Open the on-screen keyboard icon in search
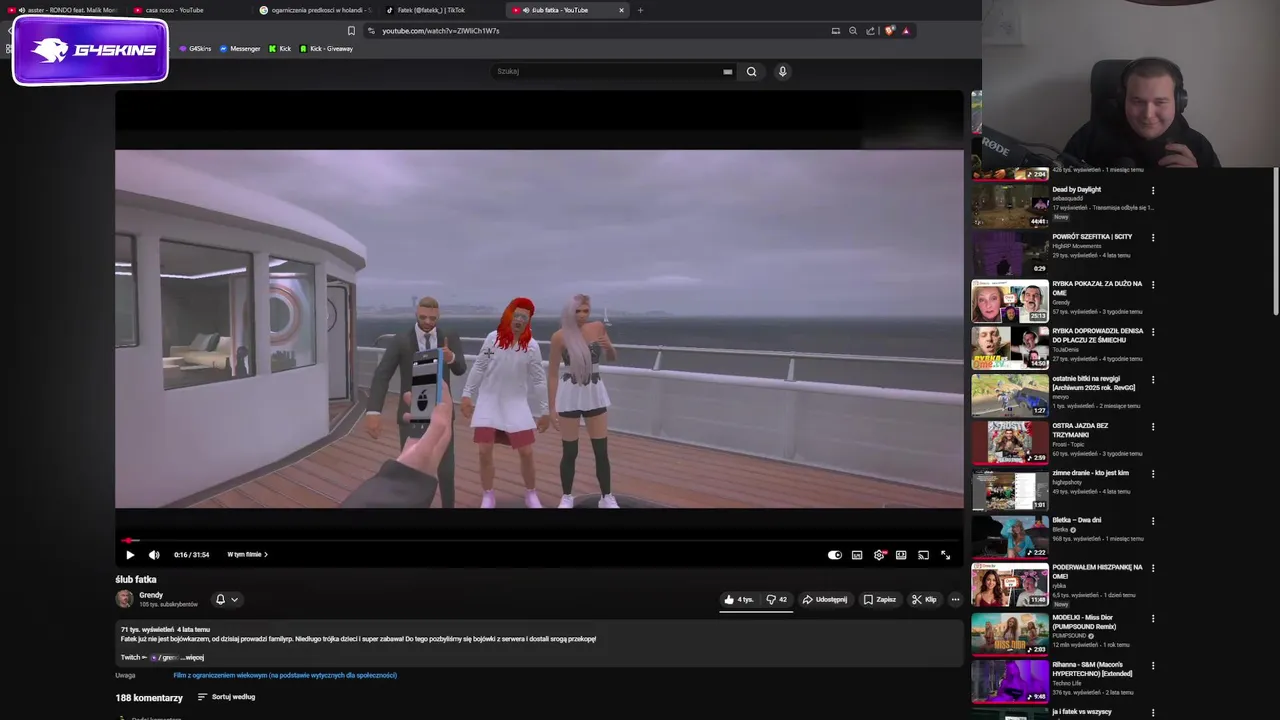Screen dimensions: 1280x720 (727, 71)
